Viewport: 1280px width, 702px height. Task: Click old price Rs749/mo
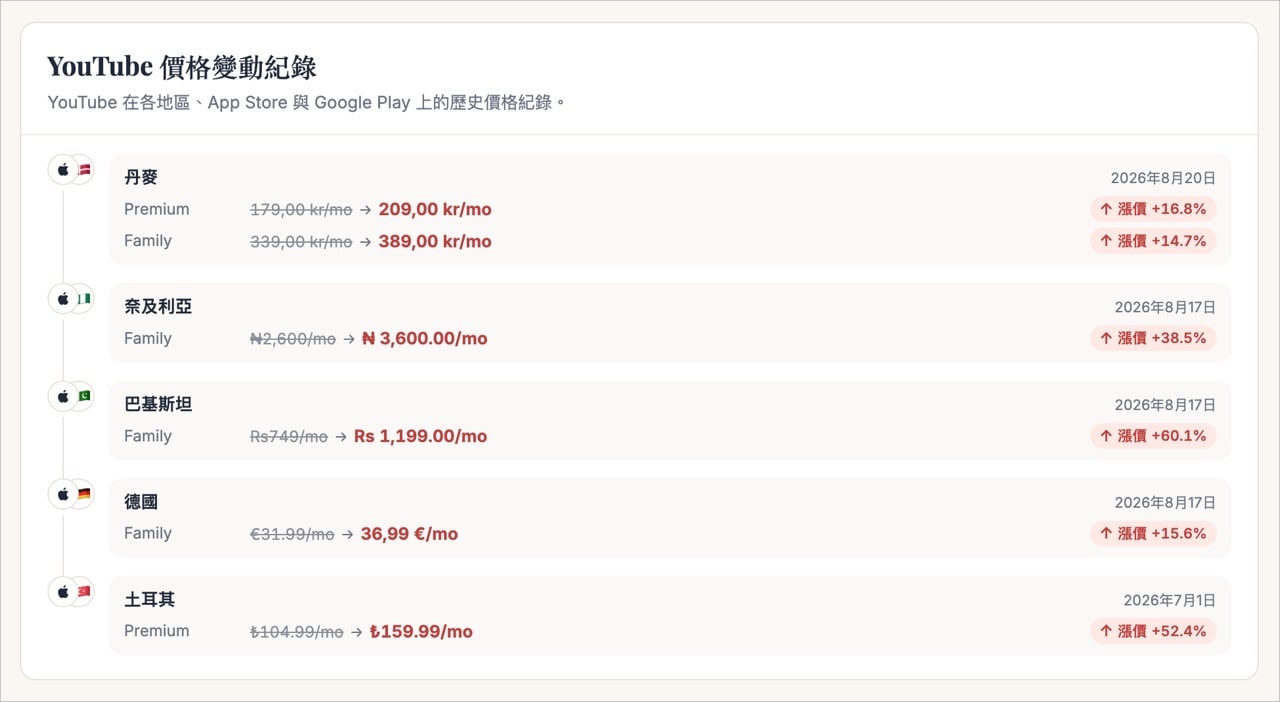coord(289,437)
